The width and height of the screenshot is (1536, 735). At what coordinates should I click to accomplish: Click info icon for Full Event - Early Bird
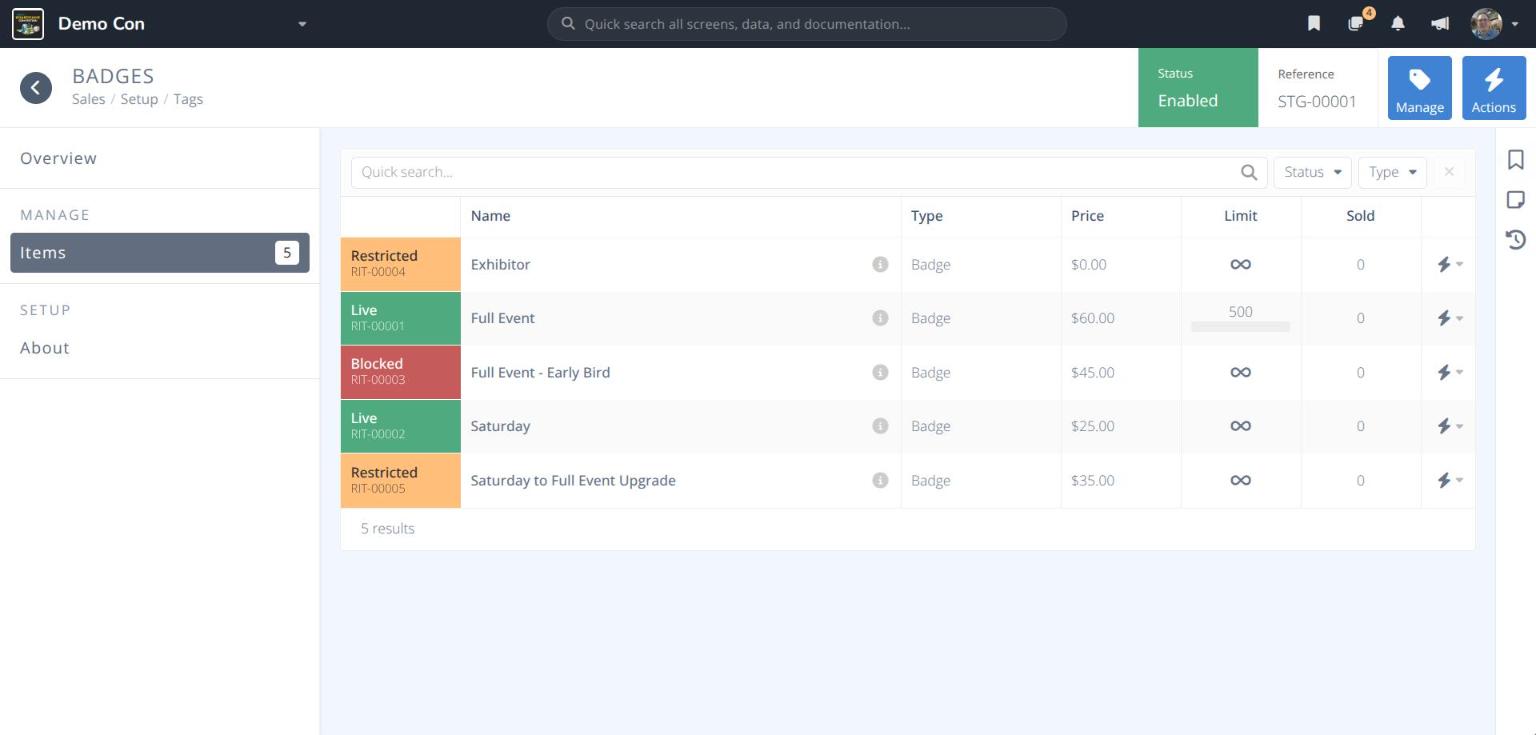(x=880, y=372)
